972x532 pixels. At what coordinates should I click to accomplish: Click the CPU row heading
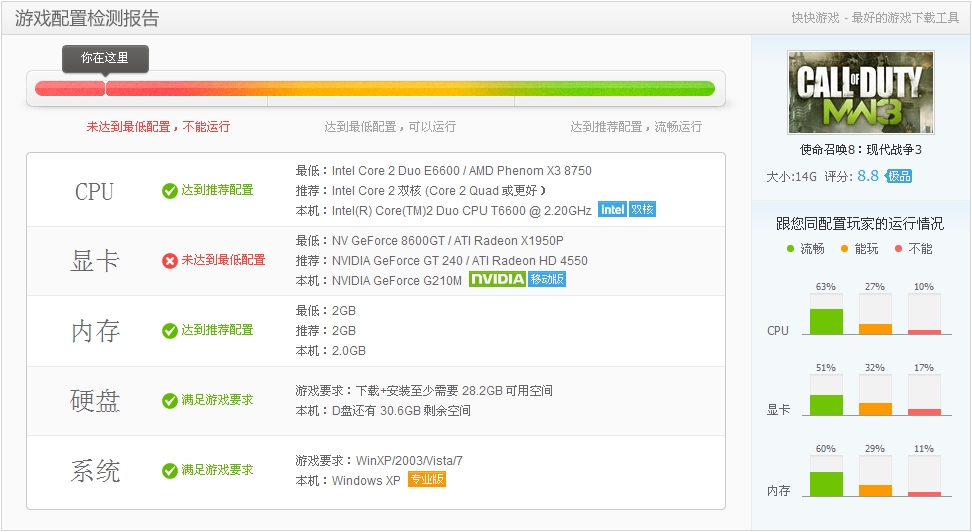point(94,192)
